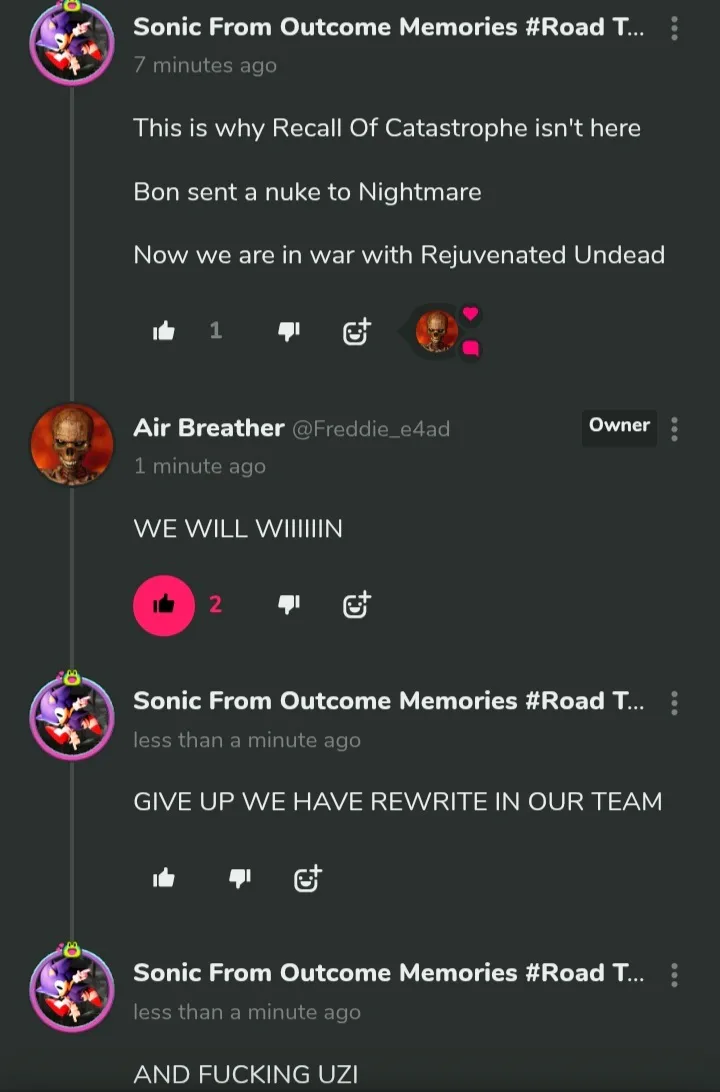Screen dimensions: 720x1092
Task: Dislike the Recall Of Catastrophe comment
Action: click(x=288, y=331)
